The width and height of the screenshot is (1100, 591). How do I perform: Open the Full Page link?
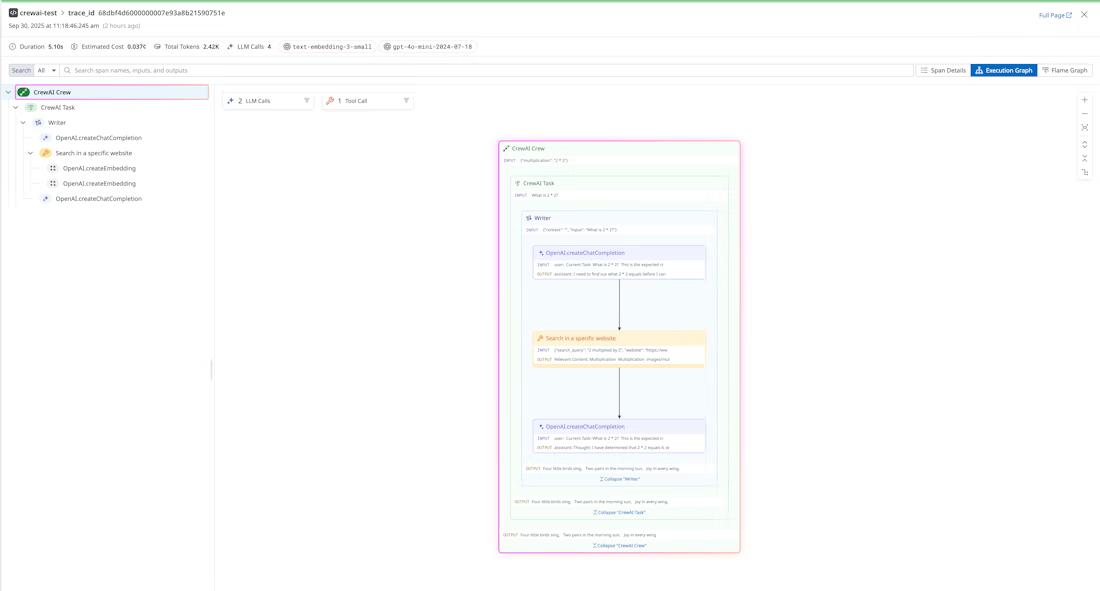pos(1055,15)
